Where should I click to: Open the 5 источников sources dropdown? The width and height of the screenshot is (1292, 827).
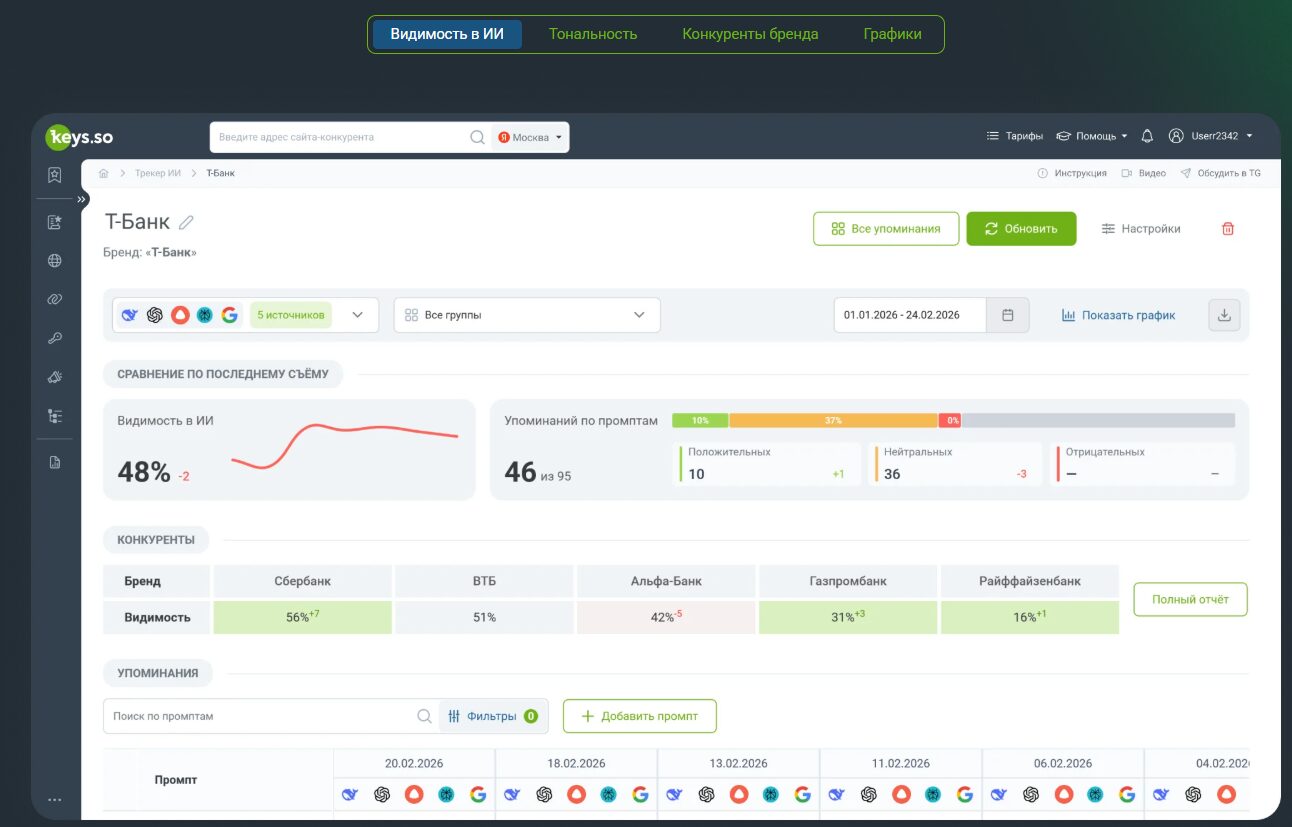click(x=246, y=315)
